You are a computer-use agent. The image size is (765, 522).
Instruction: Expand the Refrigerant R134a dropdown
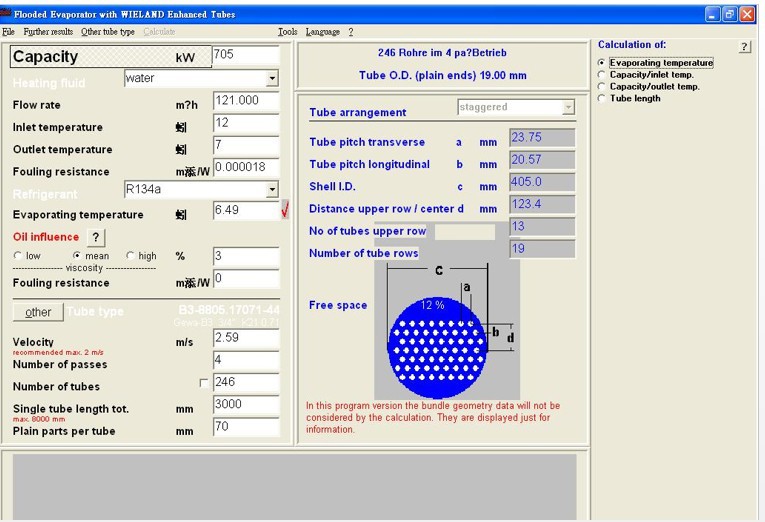tap(272, 189)
